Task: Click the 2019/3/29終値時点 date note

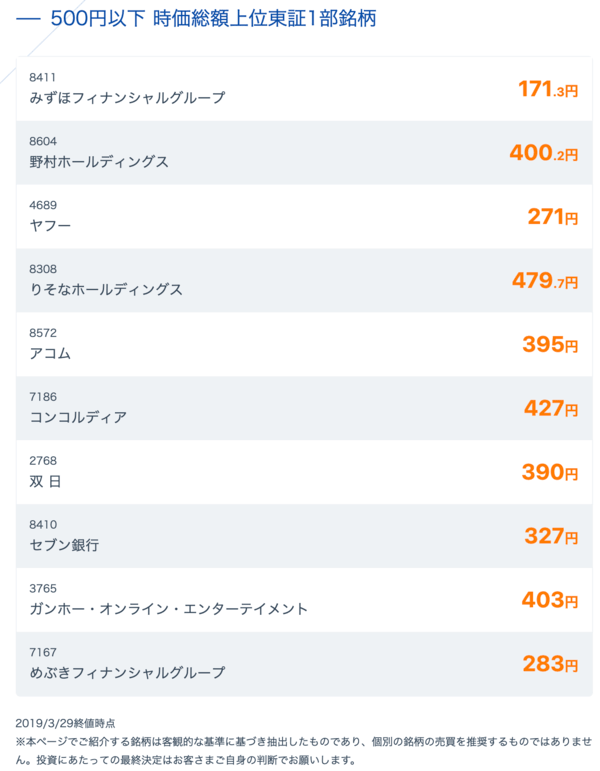Action: coord(65,723)
